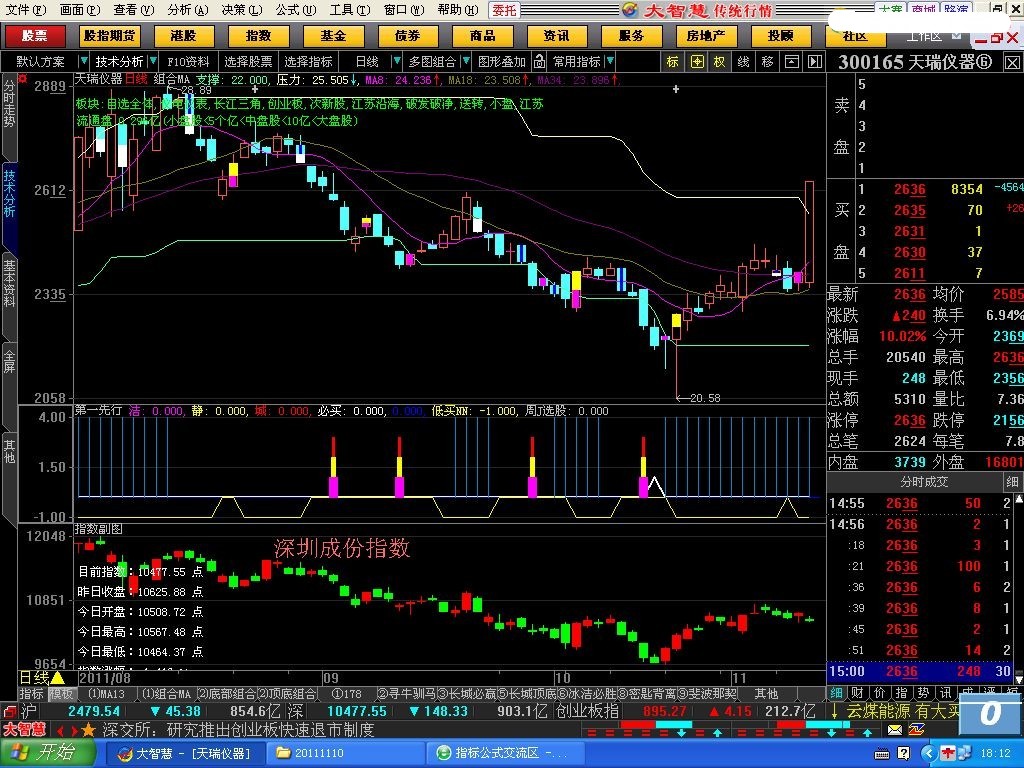Click 选择指标 in the toolbar
The width and height of the screenshot is (1024, 768).
308,62
